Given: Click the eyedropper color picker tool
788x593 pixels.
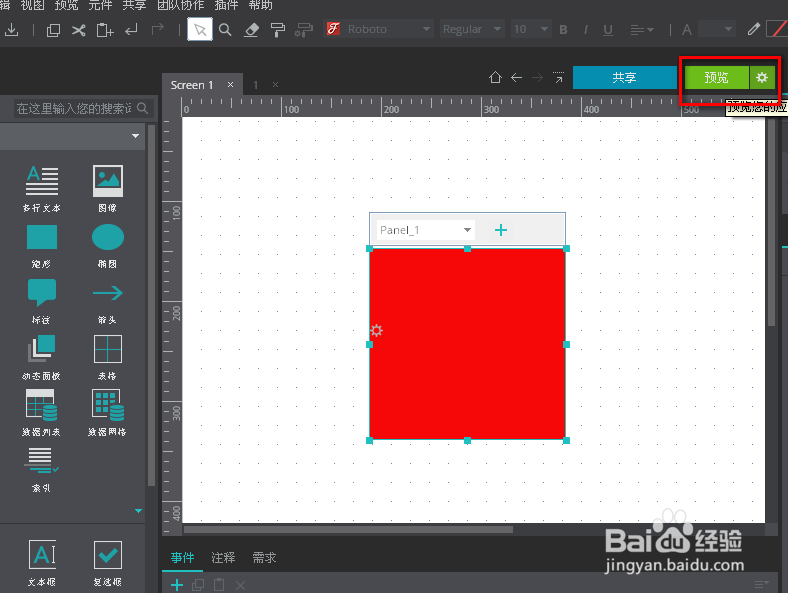Looking at the screenshot, I should click(x=753, y=29).
